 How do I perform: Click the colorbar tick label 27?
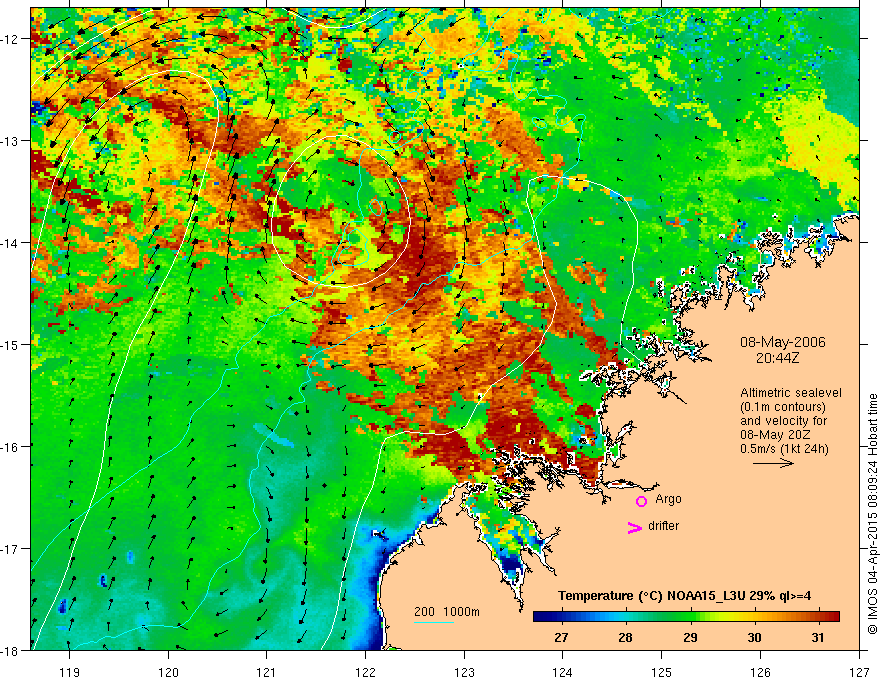(561, 638)
